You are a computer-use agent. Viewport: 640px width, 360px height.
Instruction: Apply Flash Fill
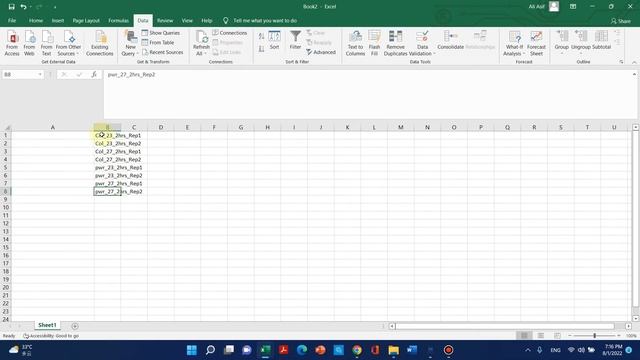coord(374,43)
